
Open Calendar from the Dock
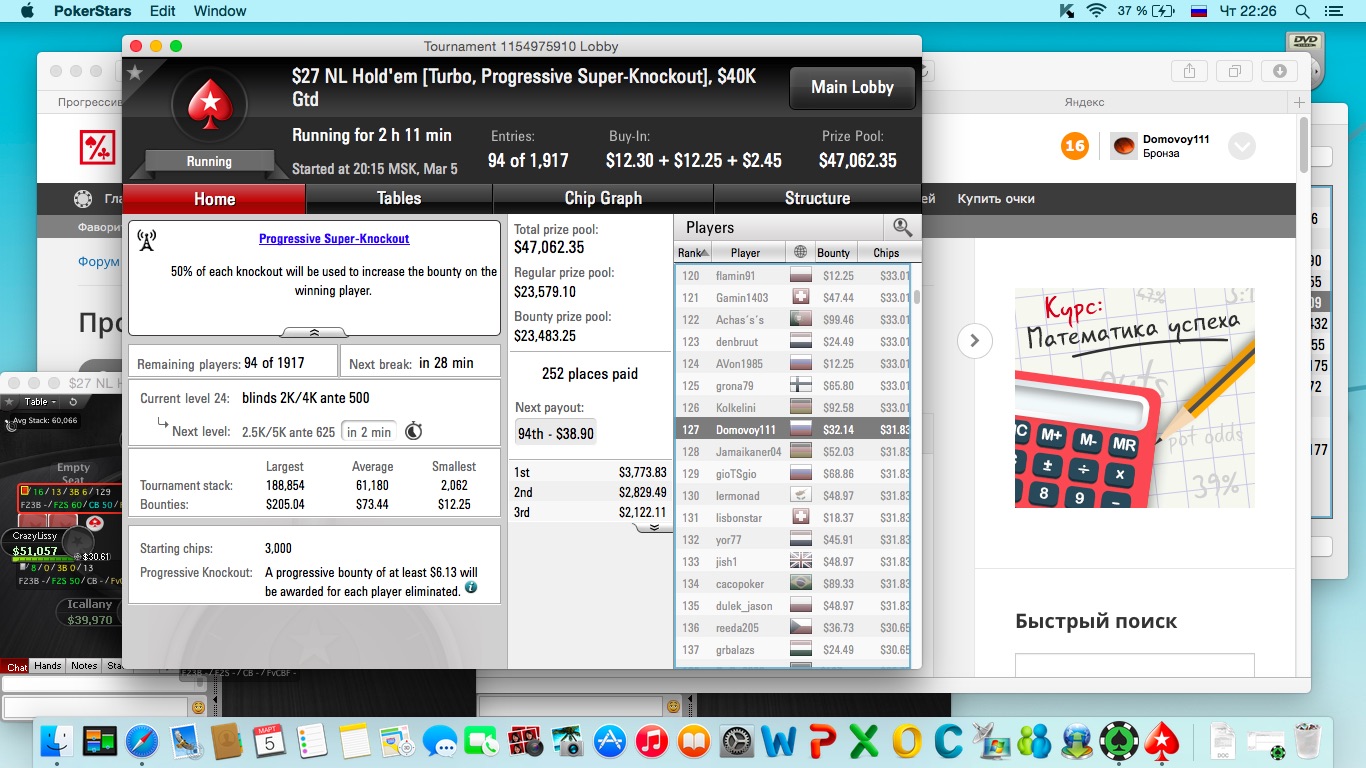pyautogui.click(x=270, y=742)
